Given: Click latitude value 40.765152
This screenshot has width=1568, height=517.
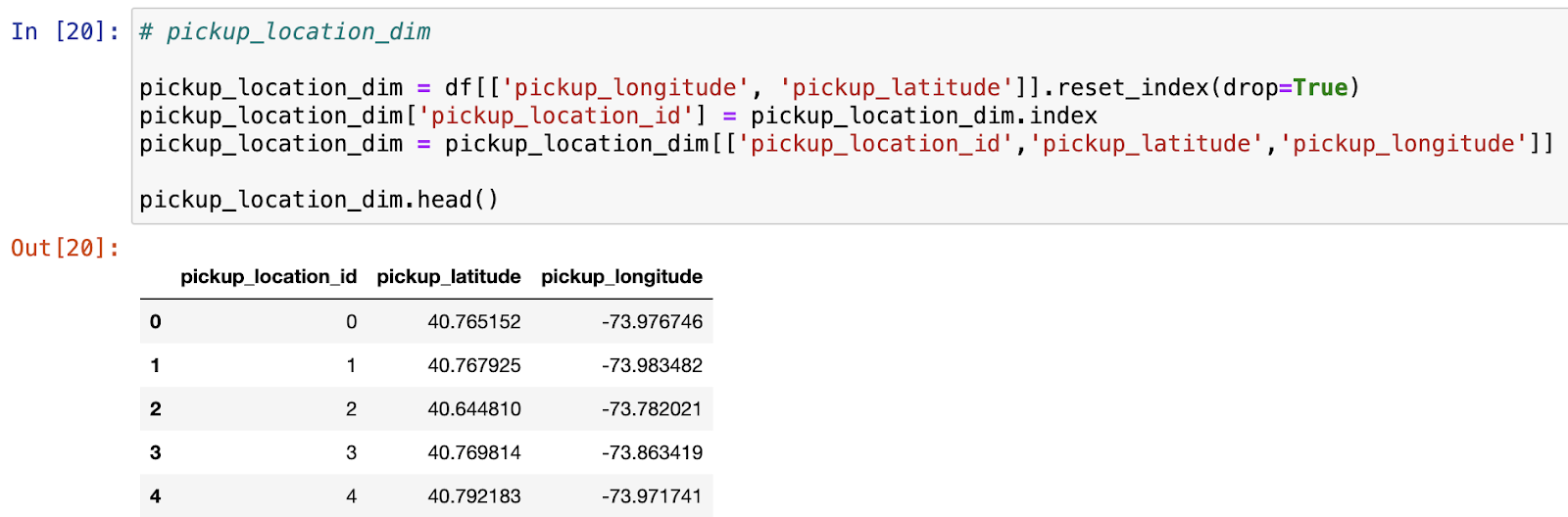Looking at the screenshot, I should [473, 321].
